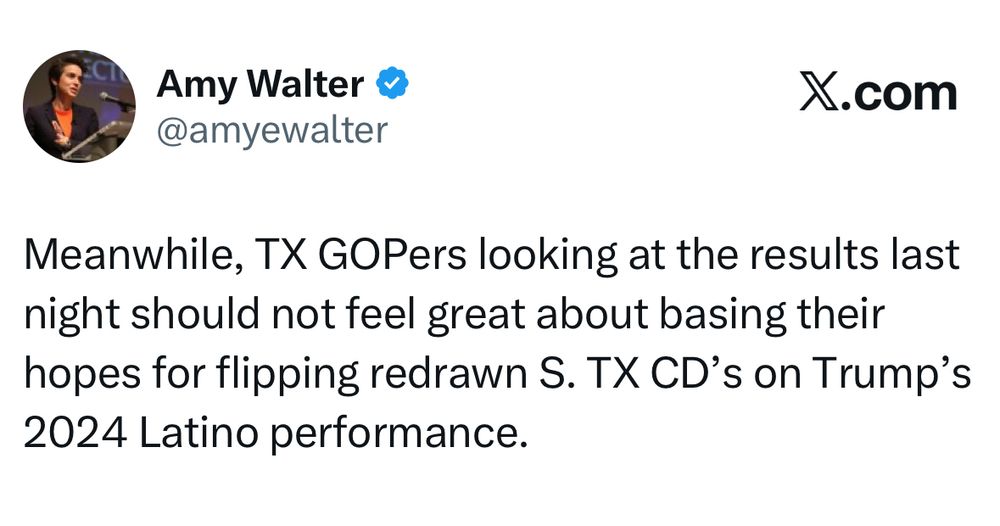Click "CD's" in the tweet text
This screenshot has width=1000, height=526.
tap(696, 374)
